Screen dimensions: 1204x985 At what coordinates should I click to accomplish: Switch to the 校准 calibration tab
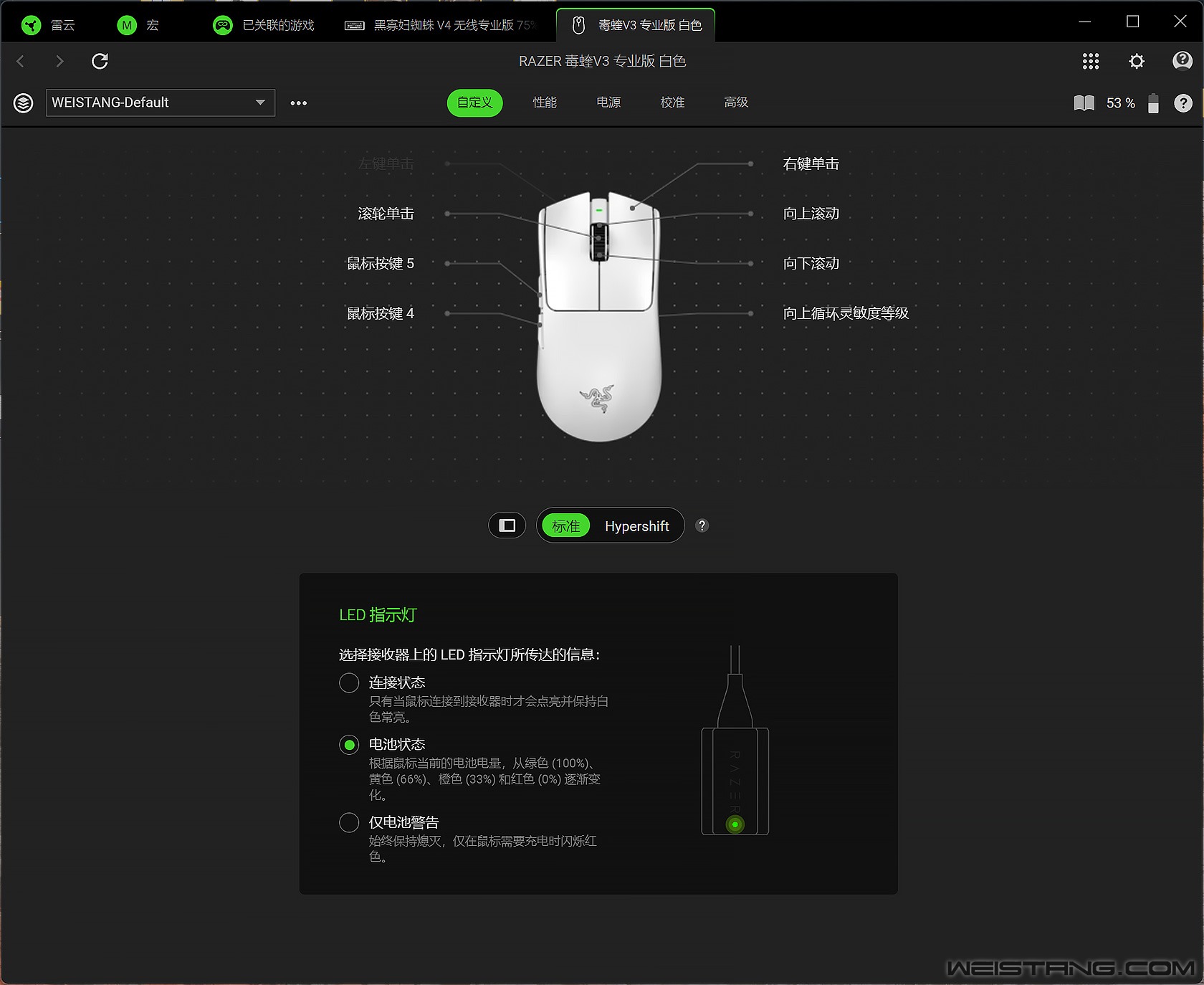[672, 103]
